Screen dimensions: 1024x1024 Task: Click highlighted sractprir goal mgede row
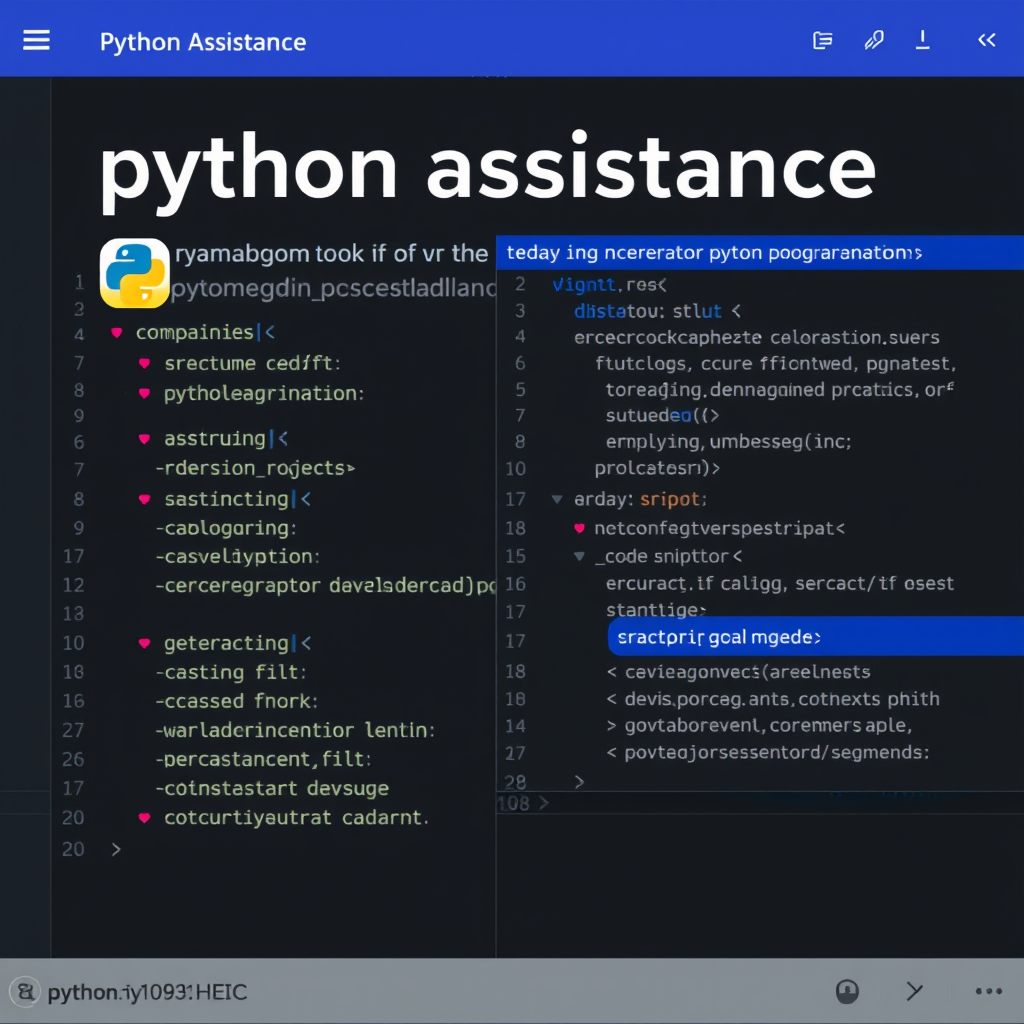[816, 637]
